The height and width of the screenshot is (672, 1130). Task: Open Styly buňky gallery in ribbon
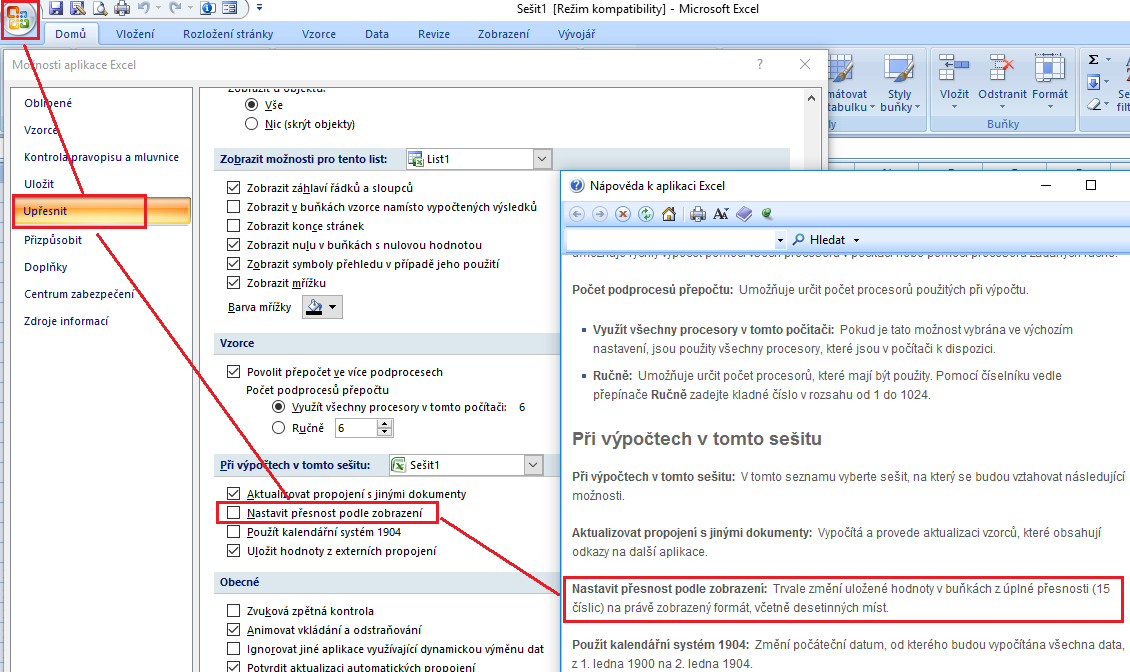coord(899,83)
